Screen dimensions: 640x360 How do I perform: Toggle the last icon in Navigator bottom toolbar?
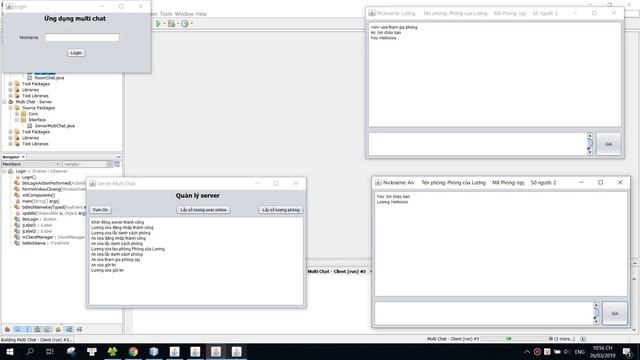click(79, 329)
